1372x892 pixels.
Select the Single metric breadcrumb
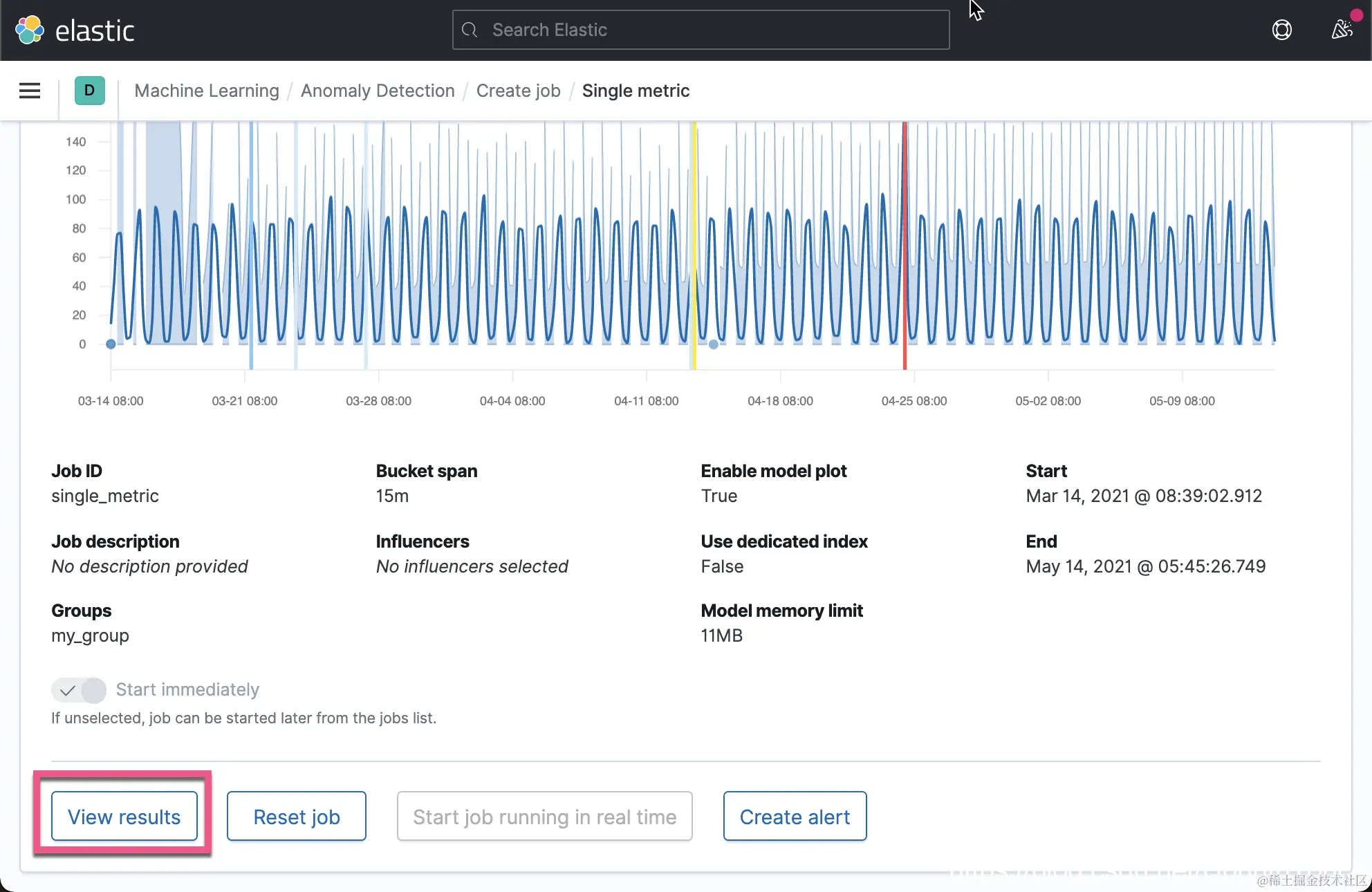636,91
